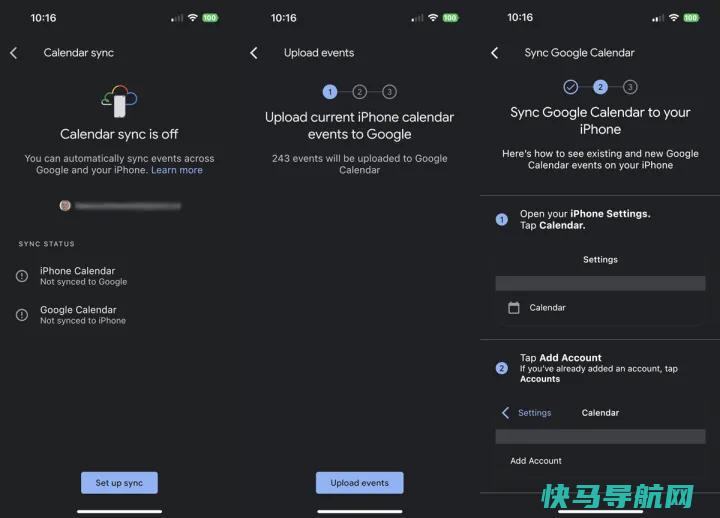720x518 pixels.
Task: Tap the account avatar picture
Action: click(x=65, y=206)
